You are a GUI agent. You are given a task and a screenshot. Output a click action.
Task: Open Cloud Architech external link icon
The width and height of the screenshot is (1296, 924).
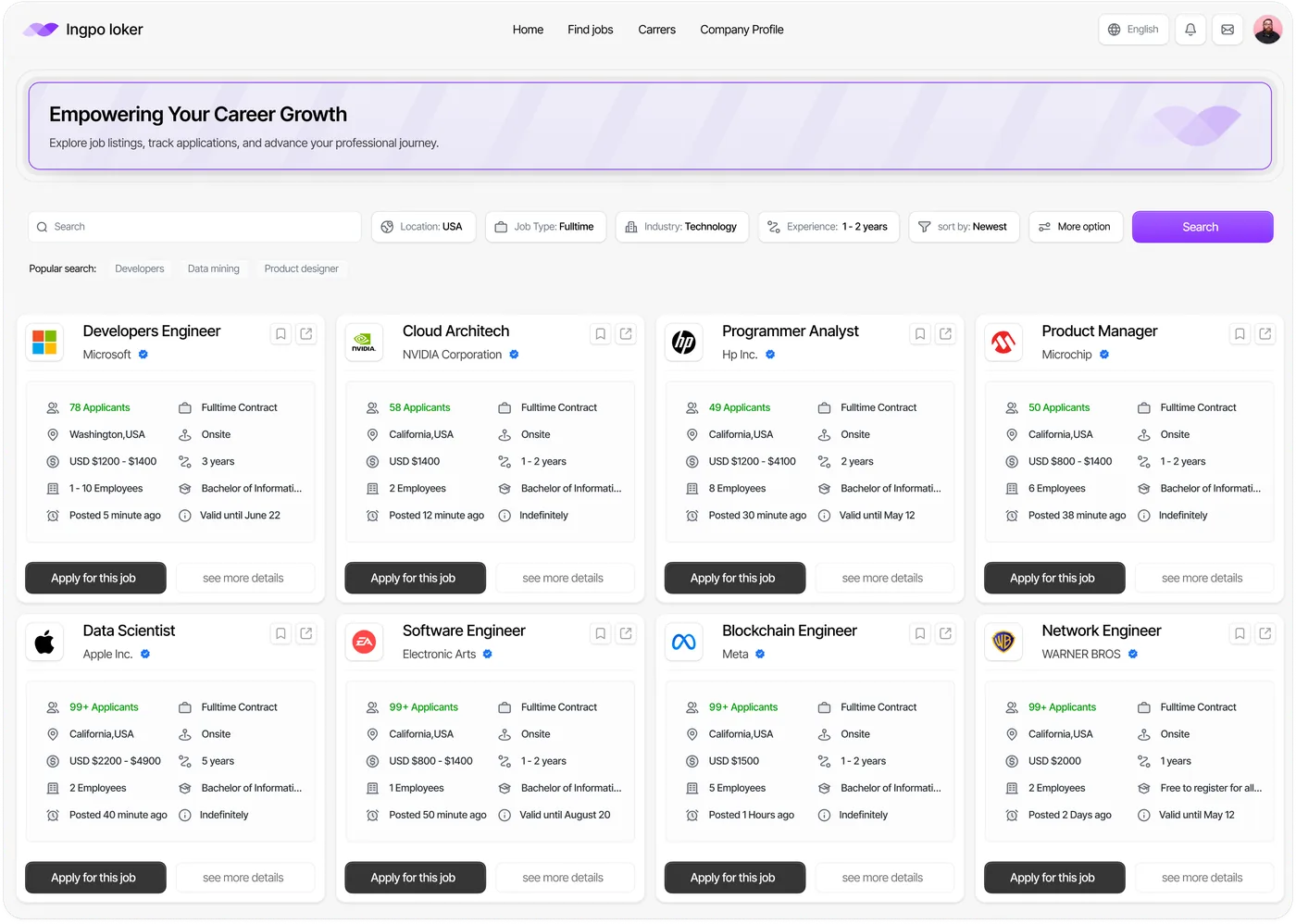(x=626, y=334)
